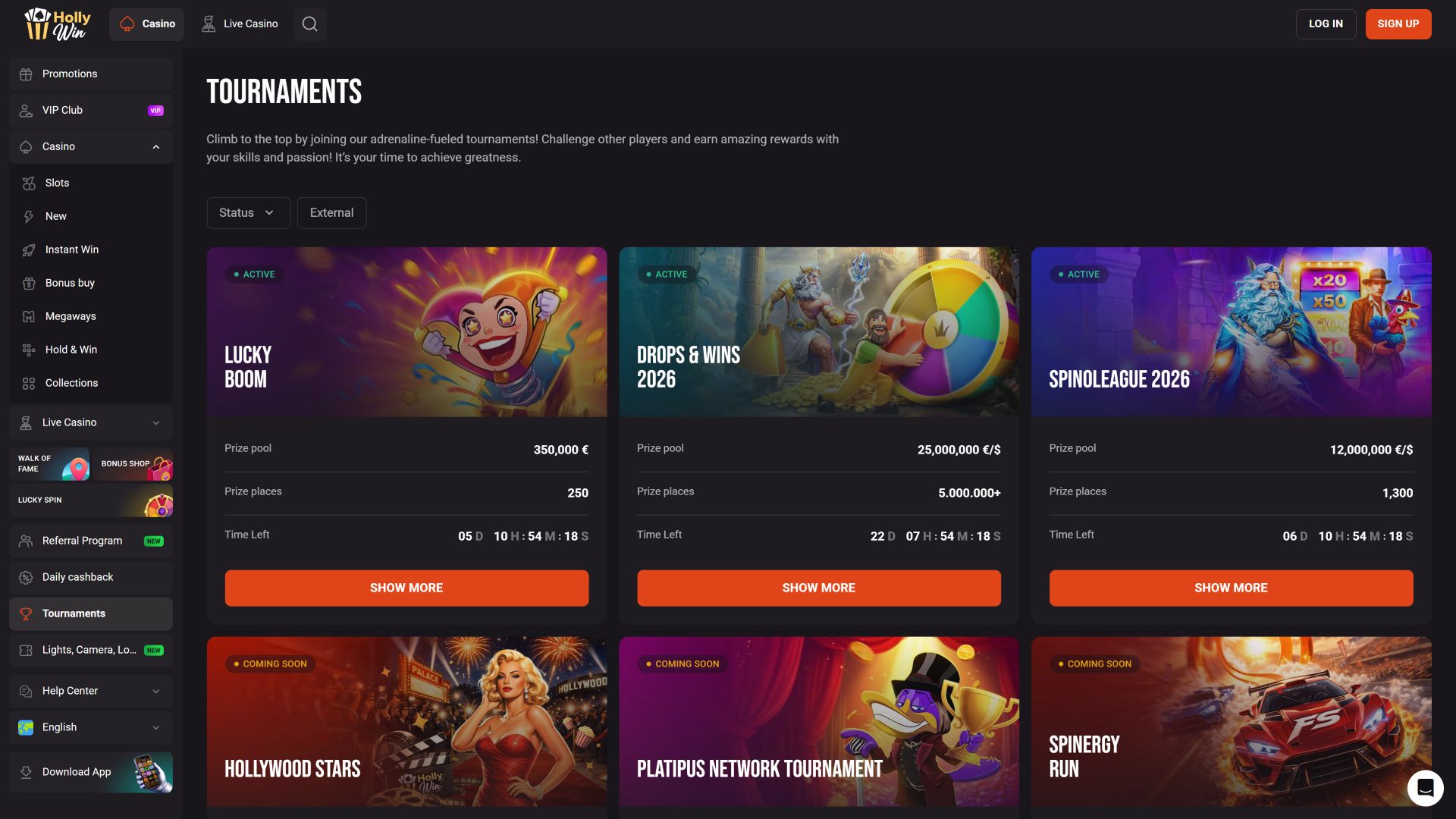Click the HollyWin logo
Viewport: 1456px width, 819px height.
(x=58, y=24)
